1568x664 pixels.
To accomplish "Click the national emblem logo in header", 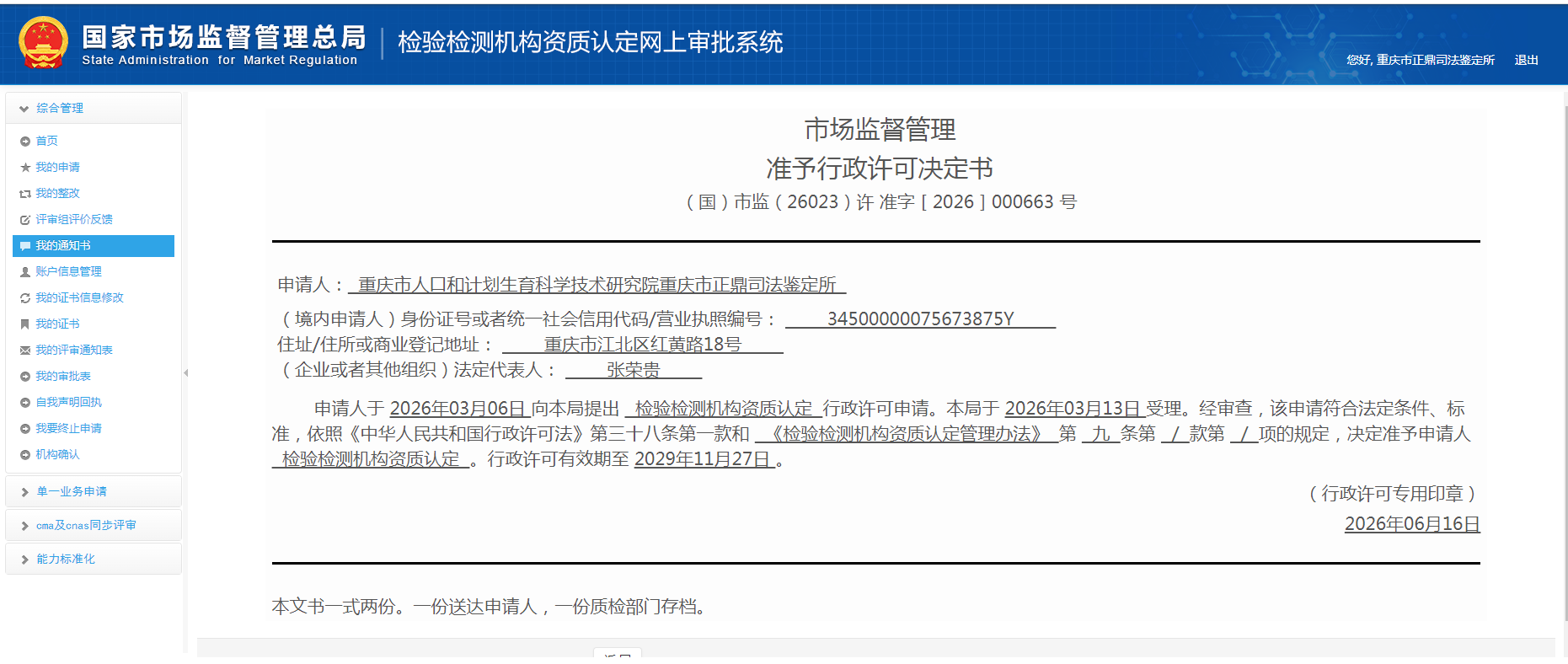I will [x=43, y=42].
